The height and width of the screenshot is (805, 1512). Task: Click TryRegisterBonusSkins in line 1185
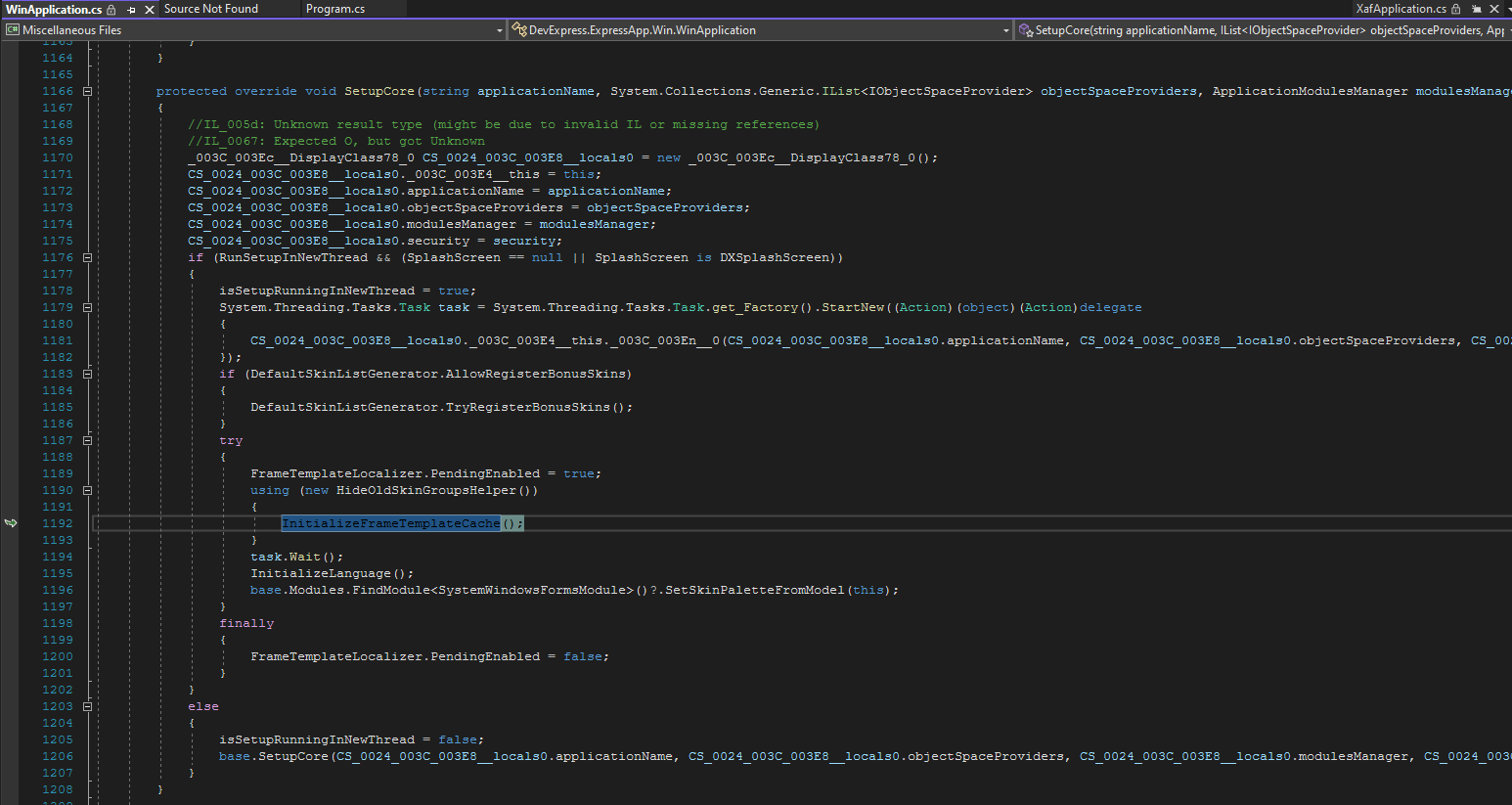(x=528, y=407)
